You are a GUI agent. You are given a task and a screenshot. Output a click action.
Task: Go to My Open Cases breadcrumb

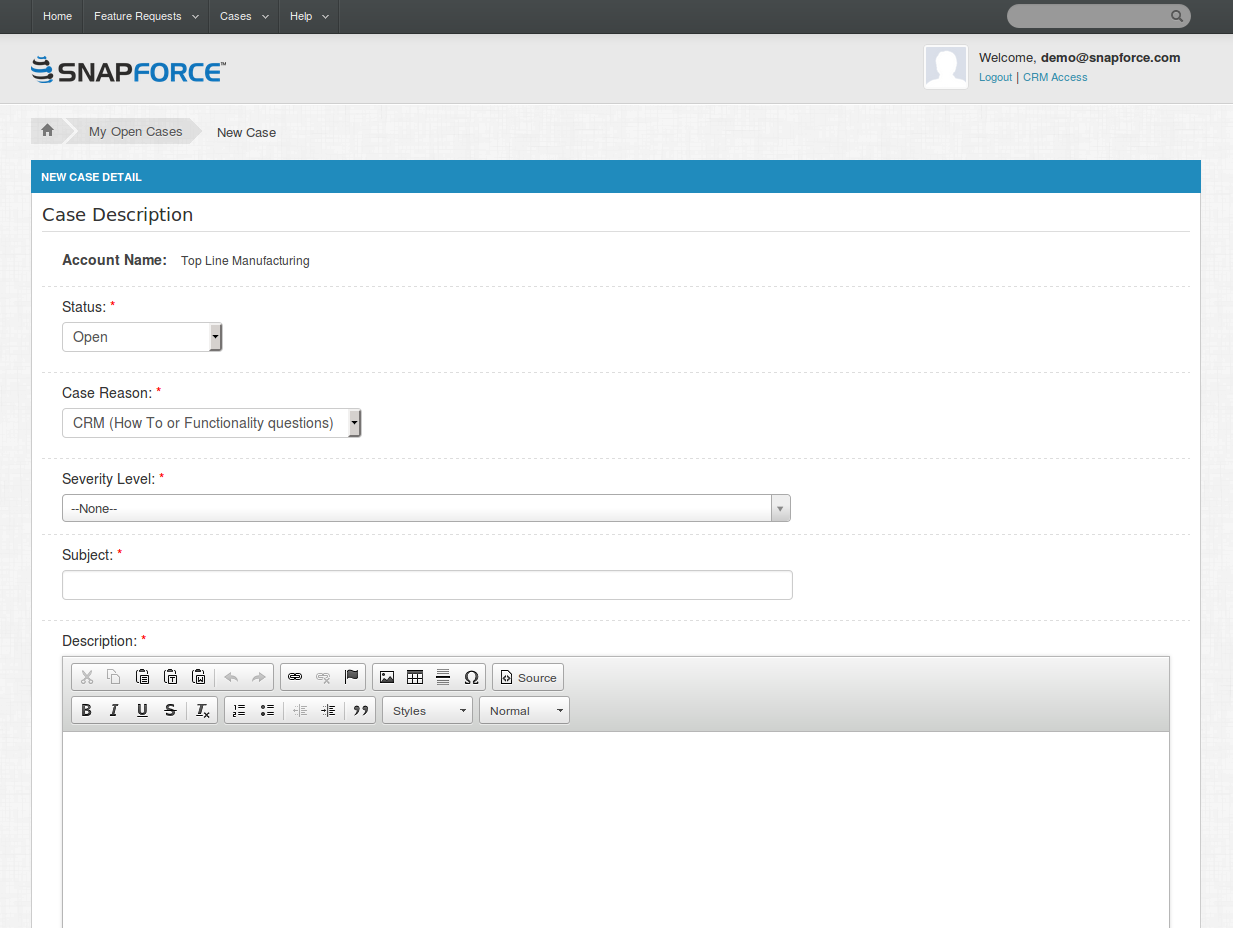coord(135,131)
